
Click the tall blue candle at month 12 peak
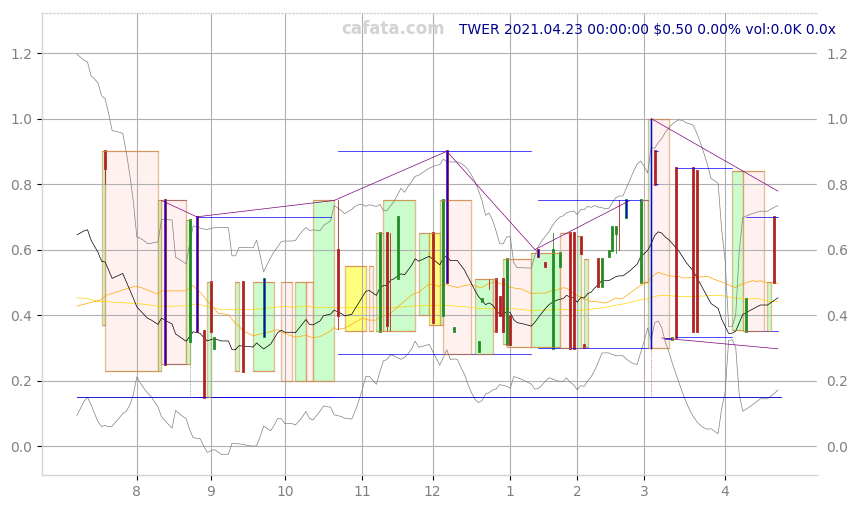click(x=447, y=217)
